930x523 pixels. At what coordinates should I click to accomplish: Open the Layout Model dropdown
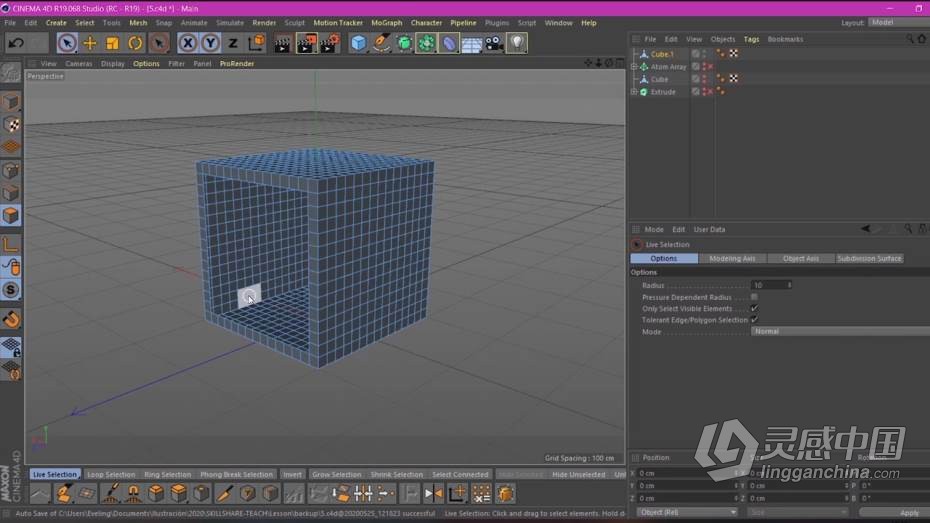tap(899, 23)
